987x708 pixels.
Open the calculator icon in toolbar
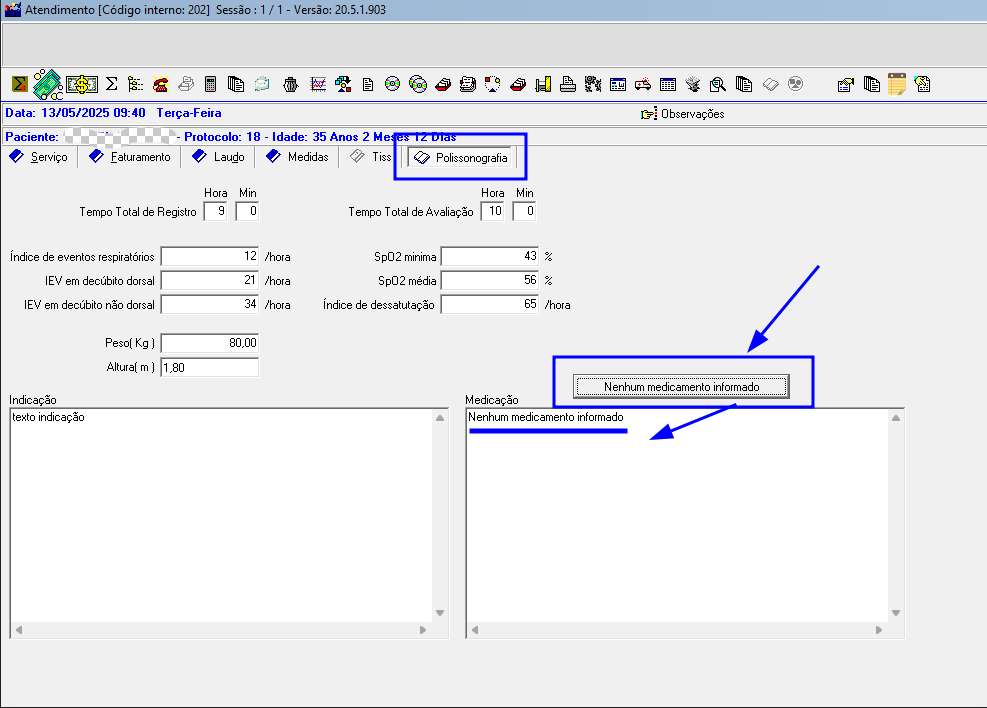211,84
